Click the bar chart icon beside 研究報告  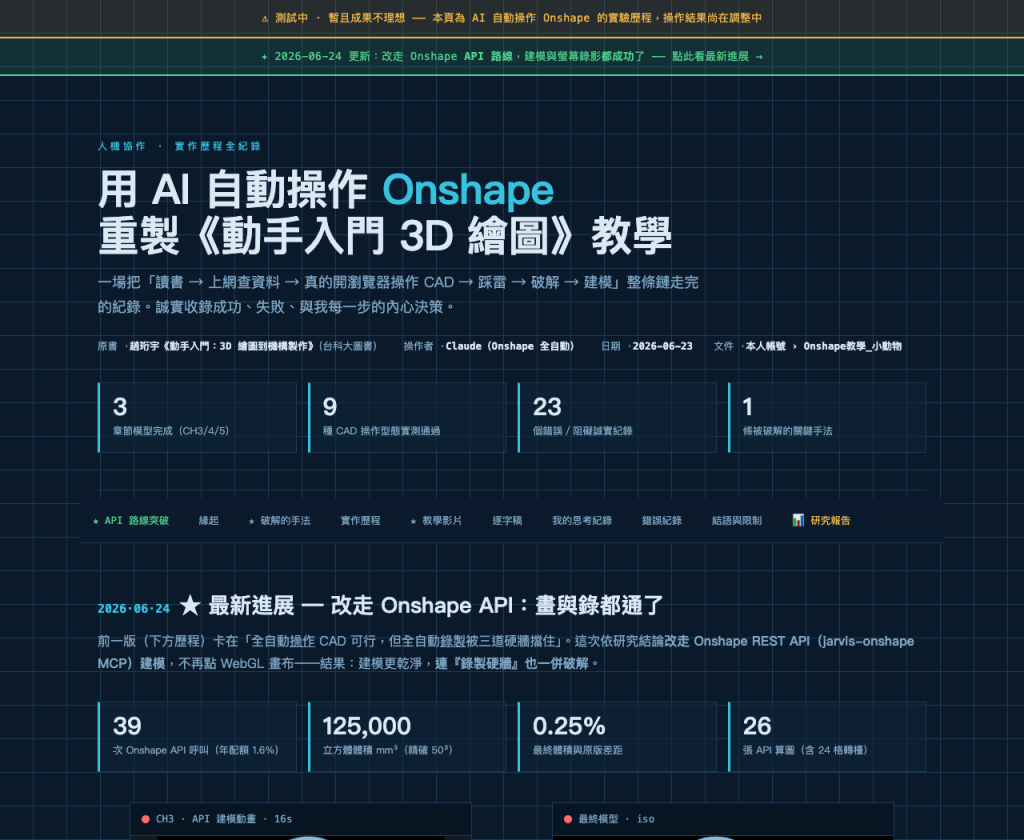point(798,520)
